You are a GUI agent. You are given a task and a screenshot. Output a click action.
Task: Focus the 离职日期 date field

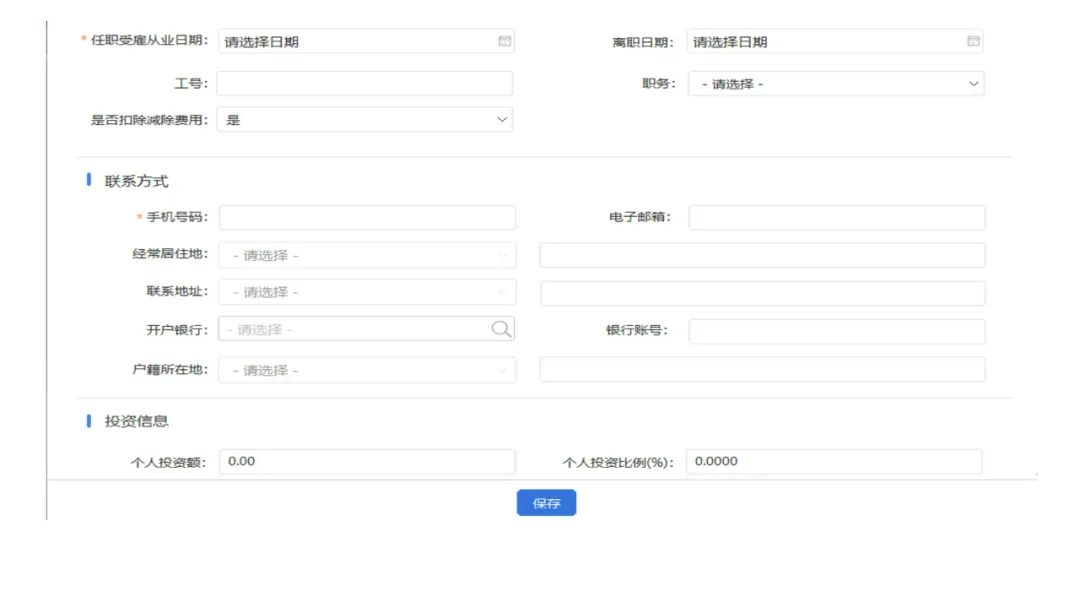[x=835, y=41]
